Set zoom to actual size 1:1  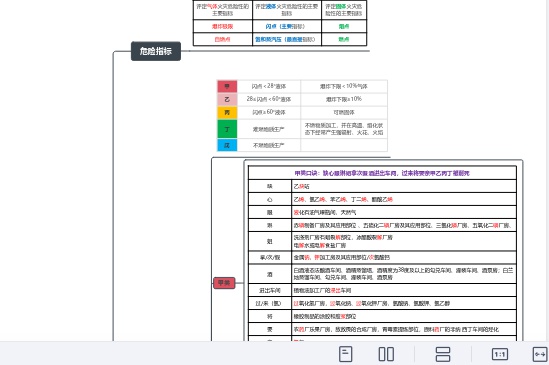pyautogui.click(x=500, y=354)
